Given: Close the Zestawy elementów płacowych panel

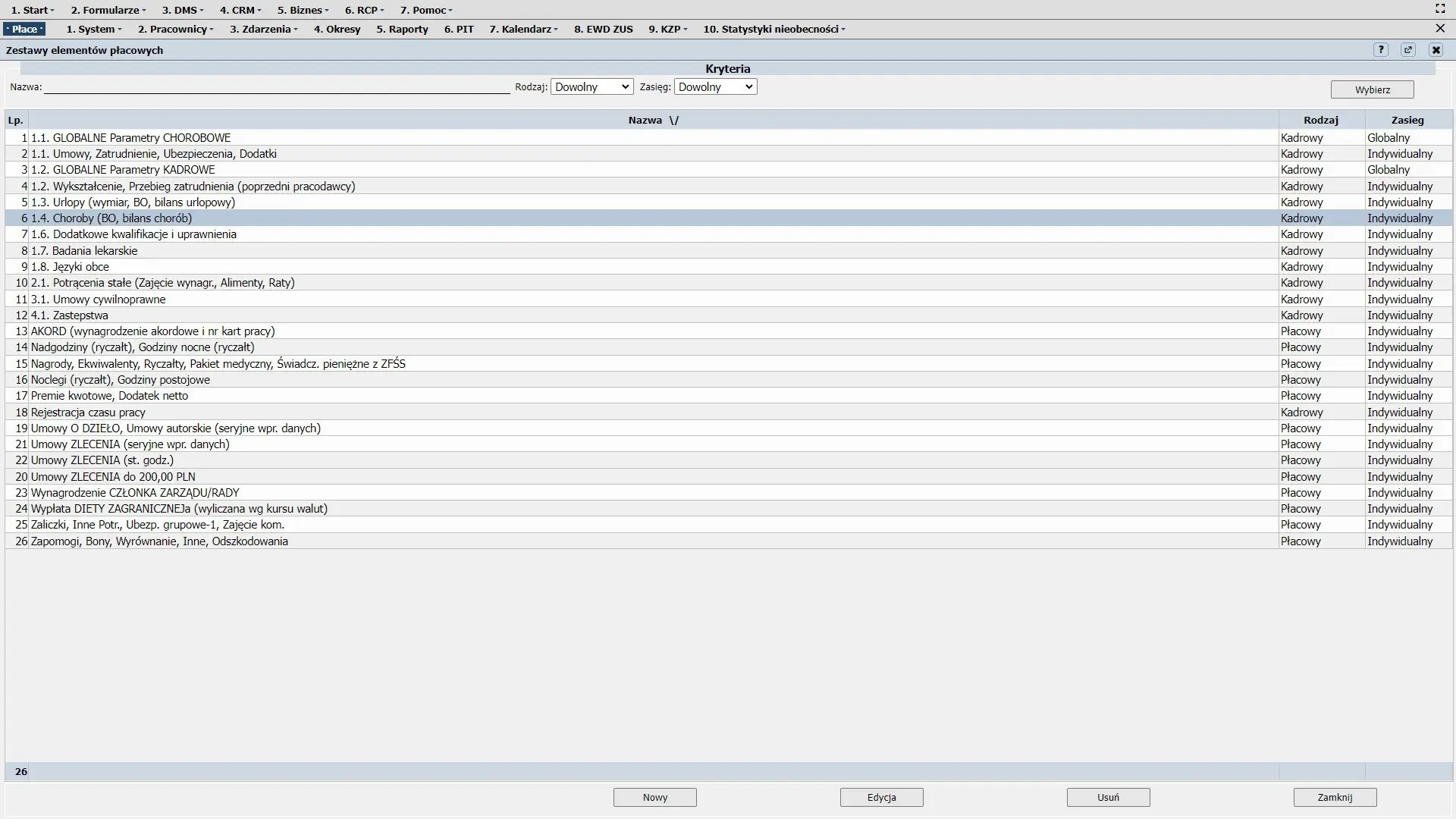Looking at the screenshot, I should coord(1436,50).
